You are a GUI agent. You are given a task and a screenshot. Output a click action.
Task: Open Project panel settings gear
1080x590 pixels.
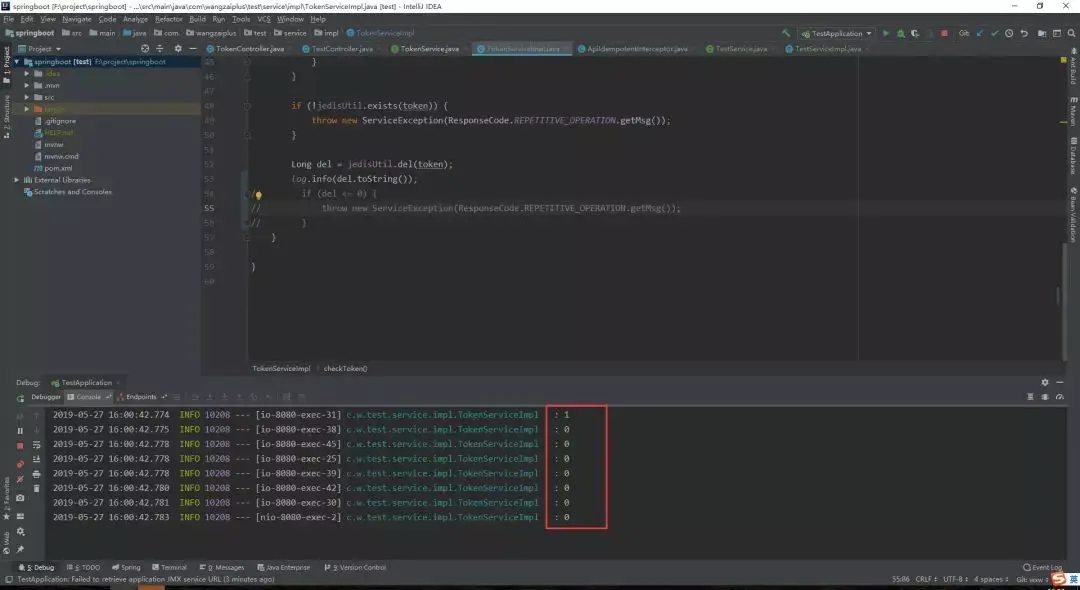[178, 49]
